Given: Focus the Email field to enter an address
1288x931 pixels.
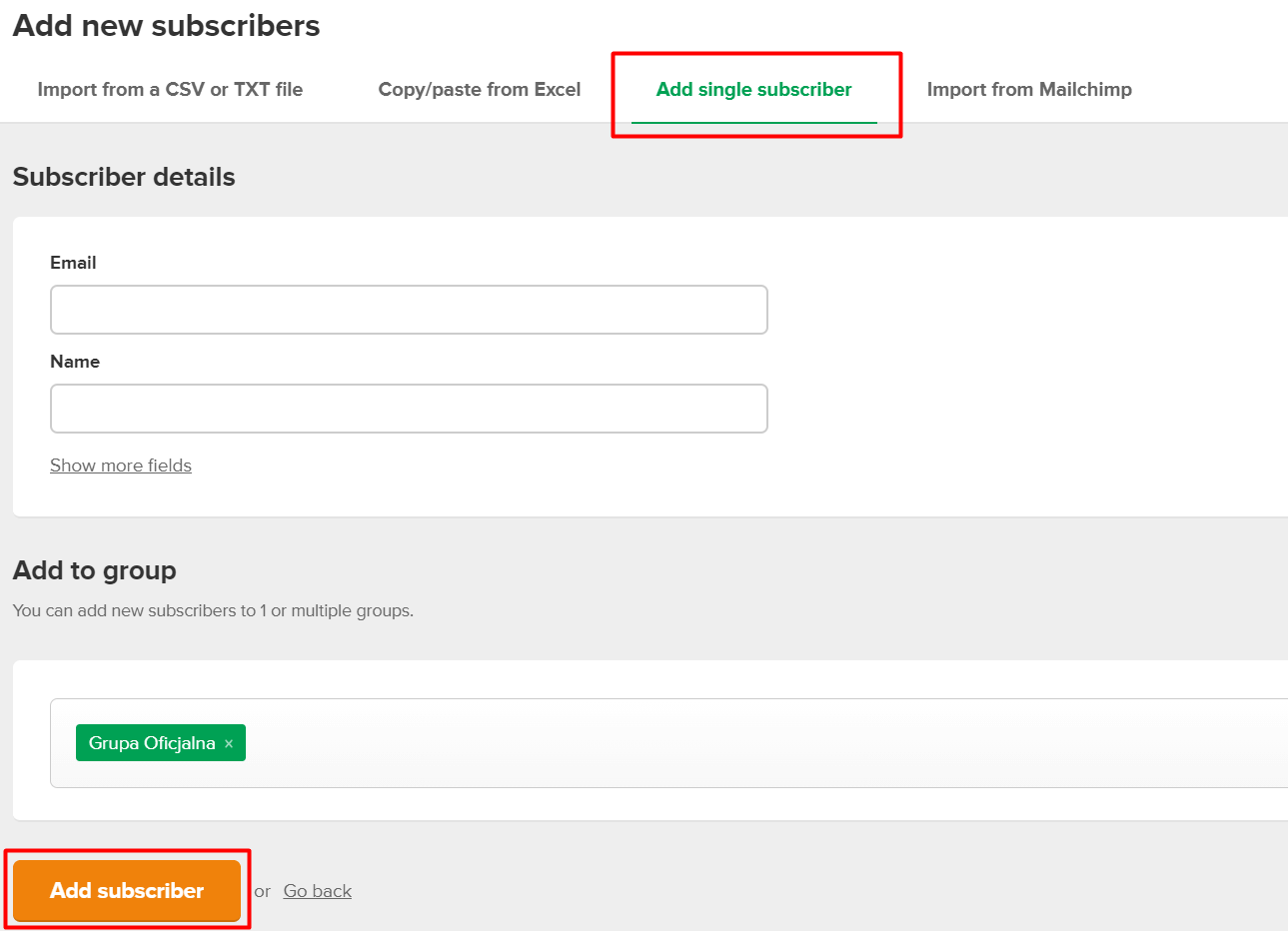Looking at the screenshot, I should coord(409,310).
